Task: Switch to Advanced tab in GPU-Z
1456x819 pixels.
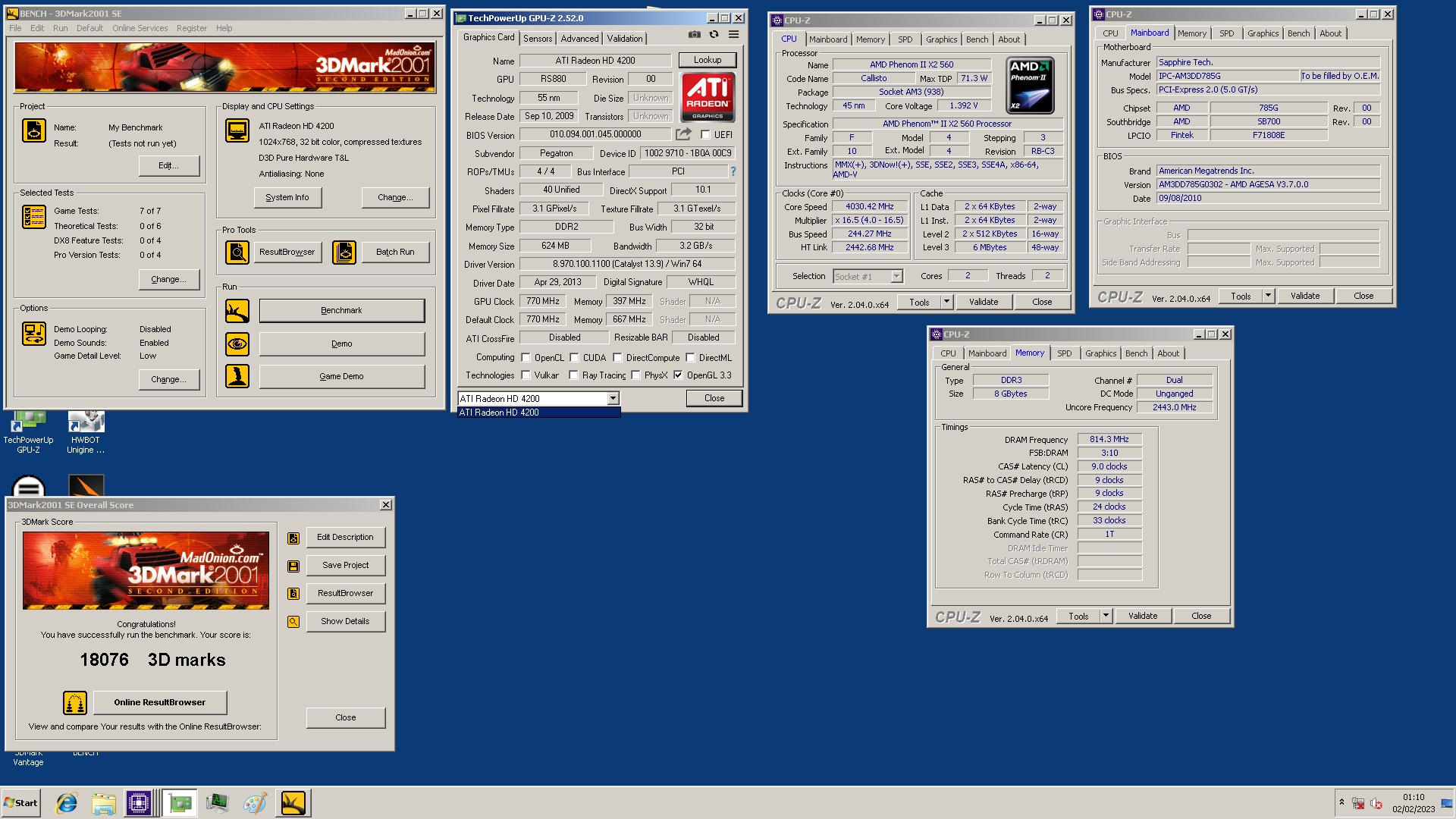Action: click(x=579, y=38)
